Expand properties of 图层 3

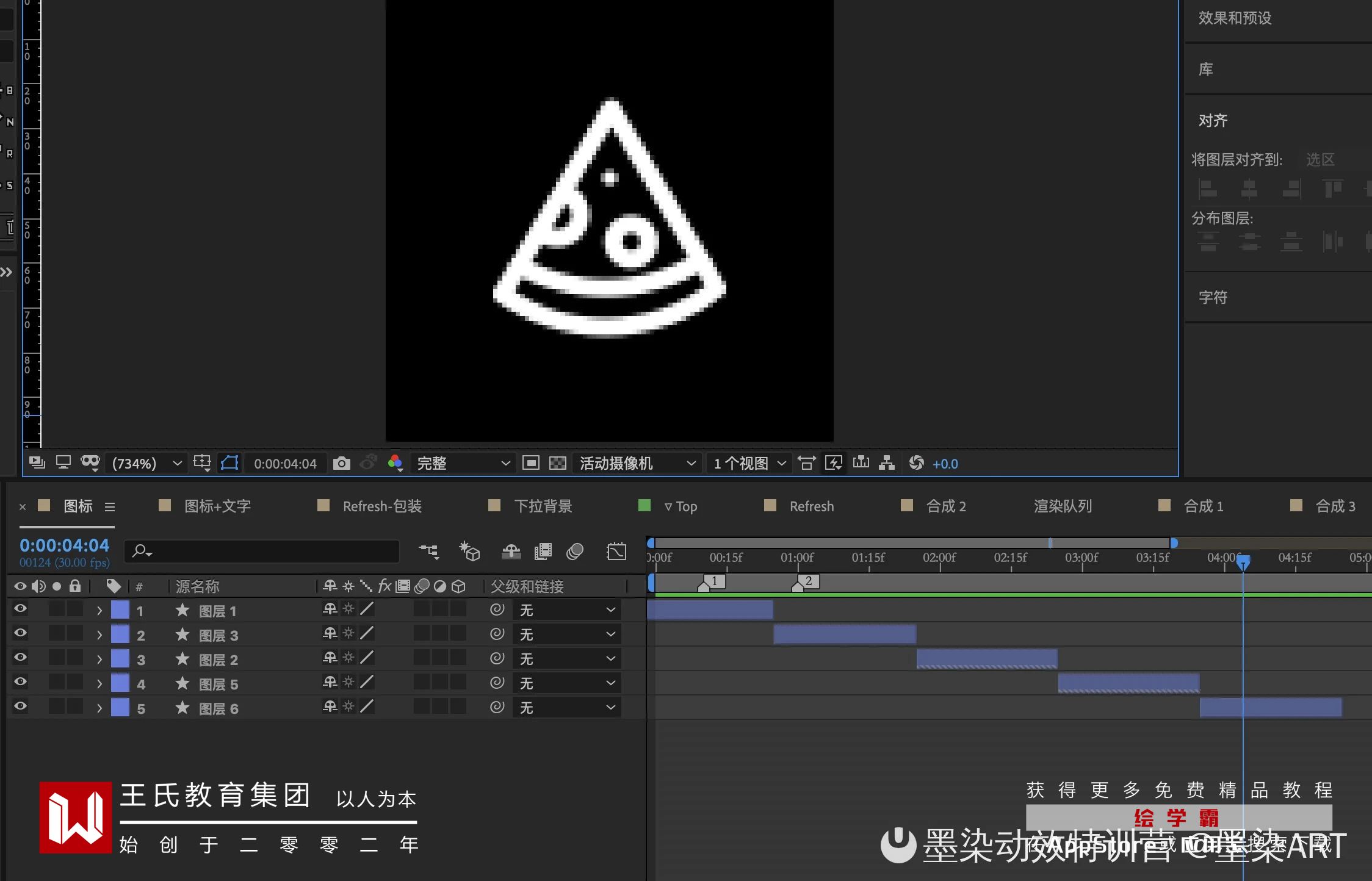(x=99, y=635)
